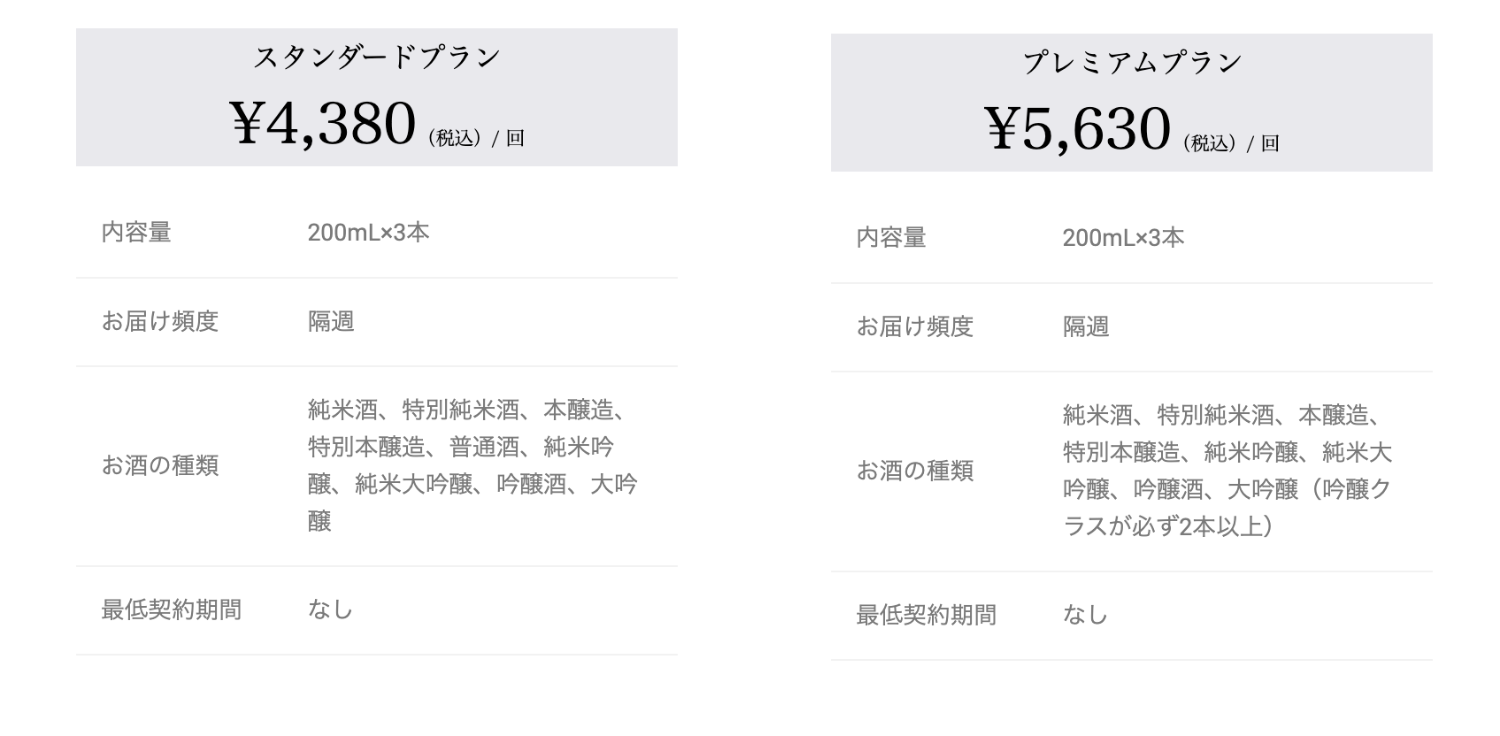This screenshot has width=1500, height=736.
Task: Click 隔週 value in premium plan
Action: [1086, 327]
